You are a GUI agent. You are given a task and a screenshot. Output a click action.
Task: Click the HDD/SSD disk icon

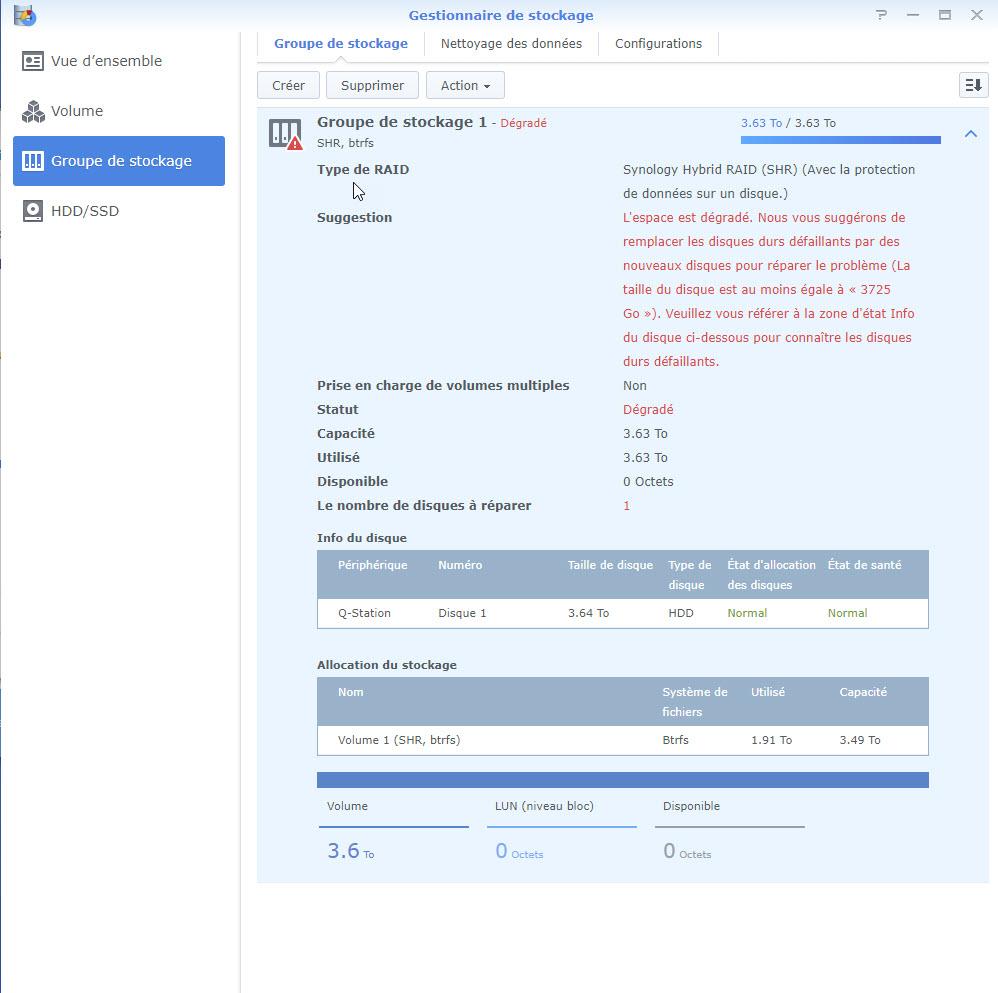coord(32,211)
